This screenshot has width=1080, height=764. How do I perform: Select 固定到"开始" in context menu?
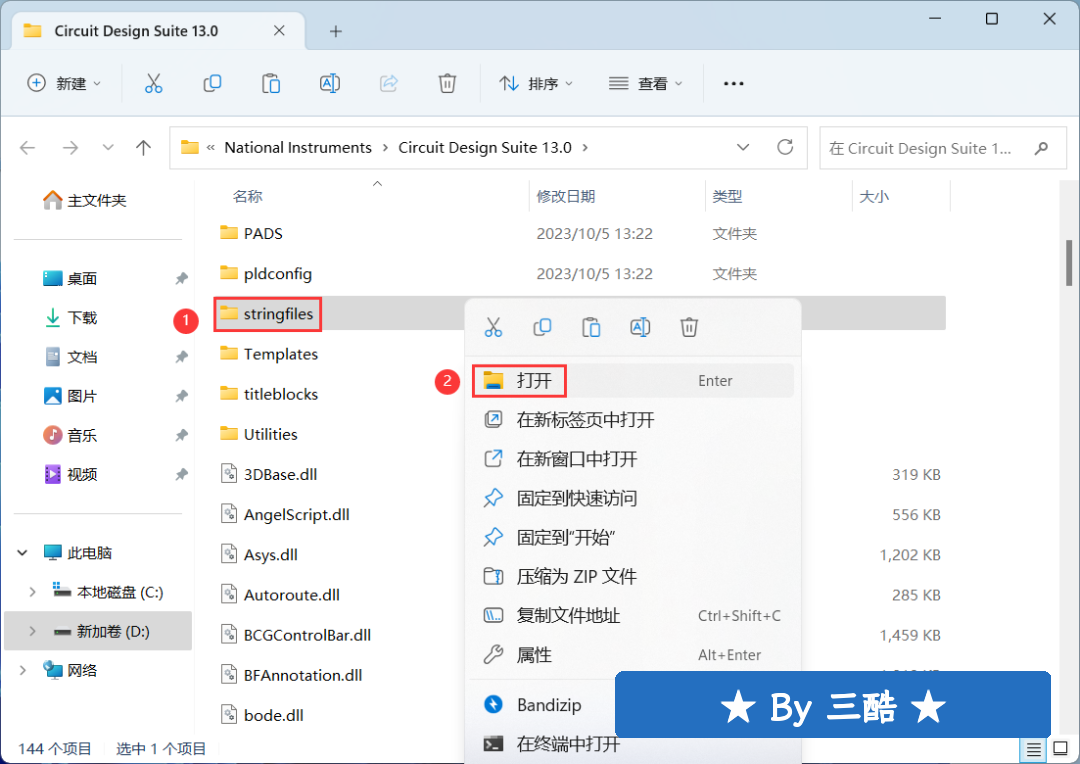point(633,537)
